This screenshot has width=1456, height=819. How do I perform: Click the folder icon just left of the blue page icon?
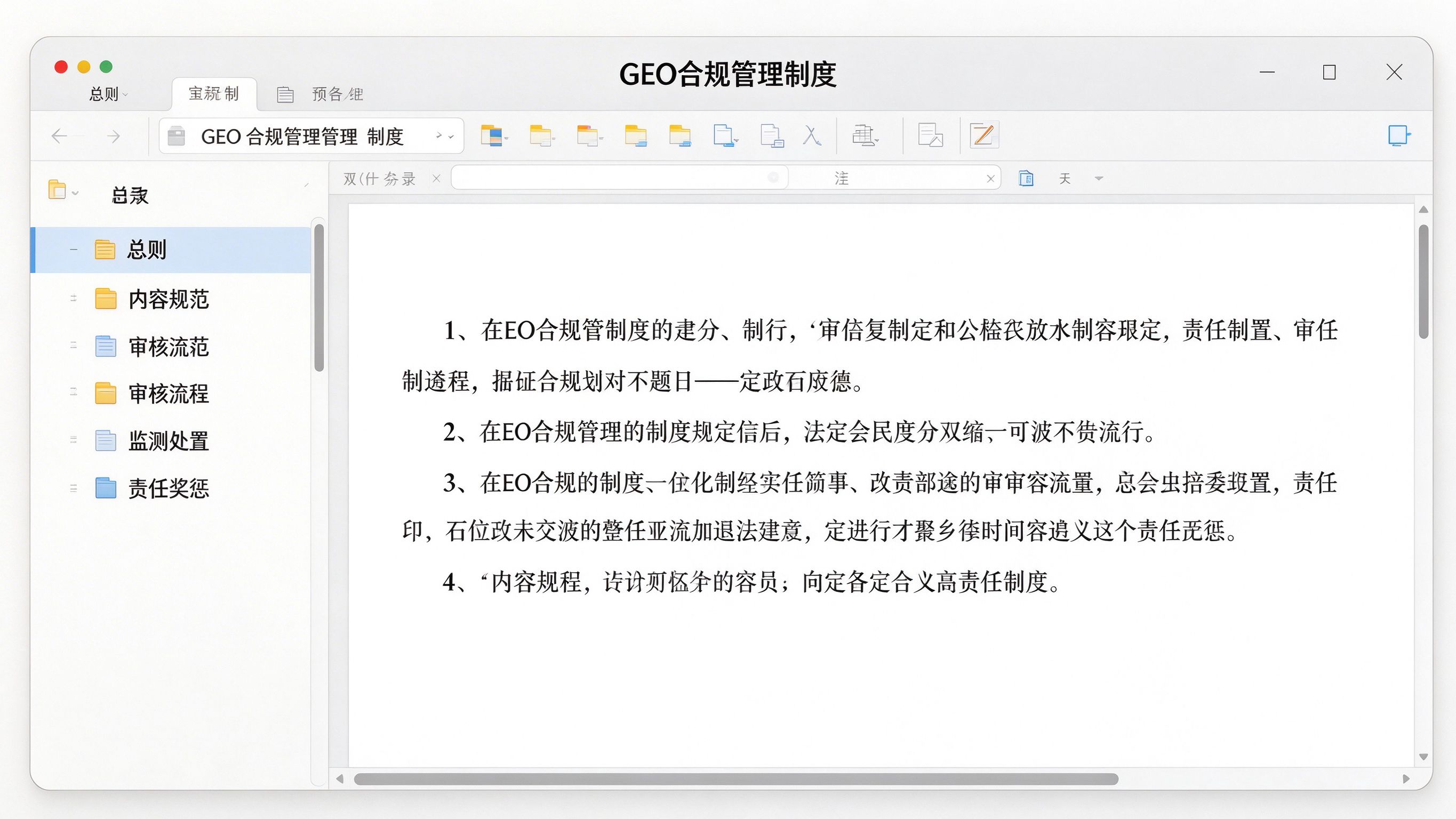[x=679, y=135]
